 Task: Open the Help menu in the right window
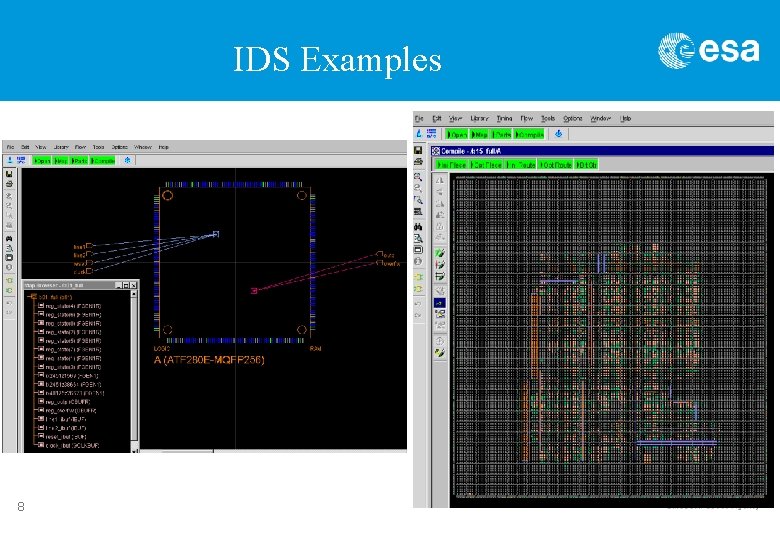(x=626, y=118)
